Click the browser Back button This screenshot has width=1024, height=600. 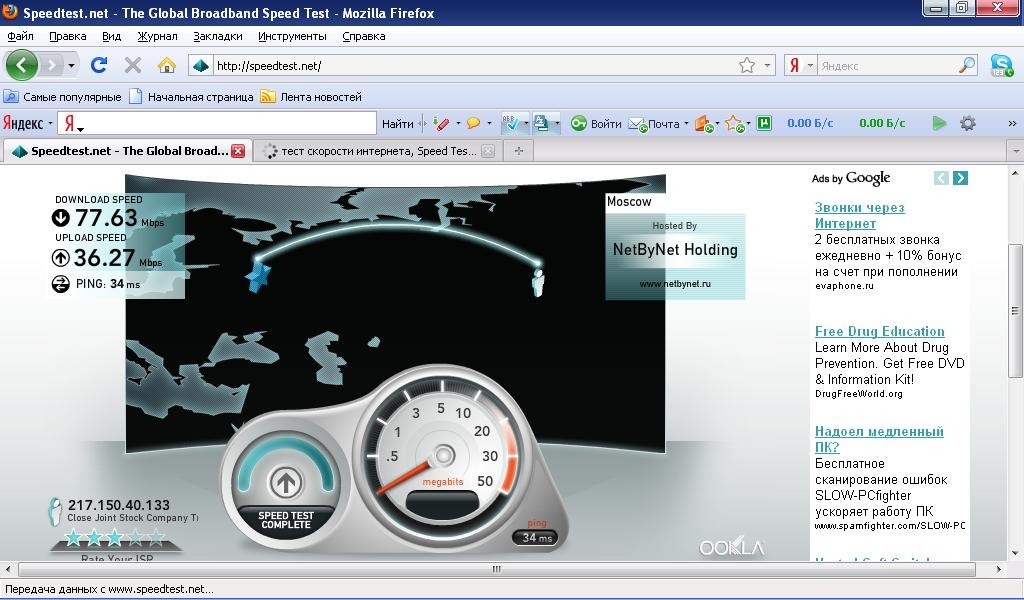click(22, 66)
